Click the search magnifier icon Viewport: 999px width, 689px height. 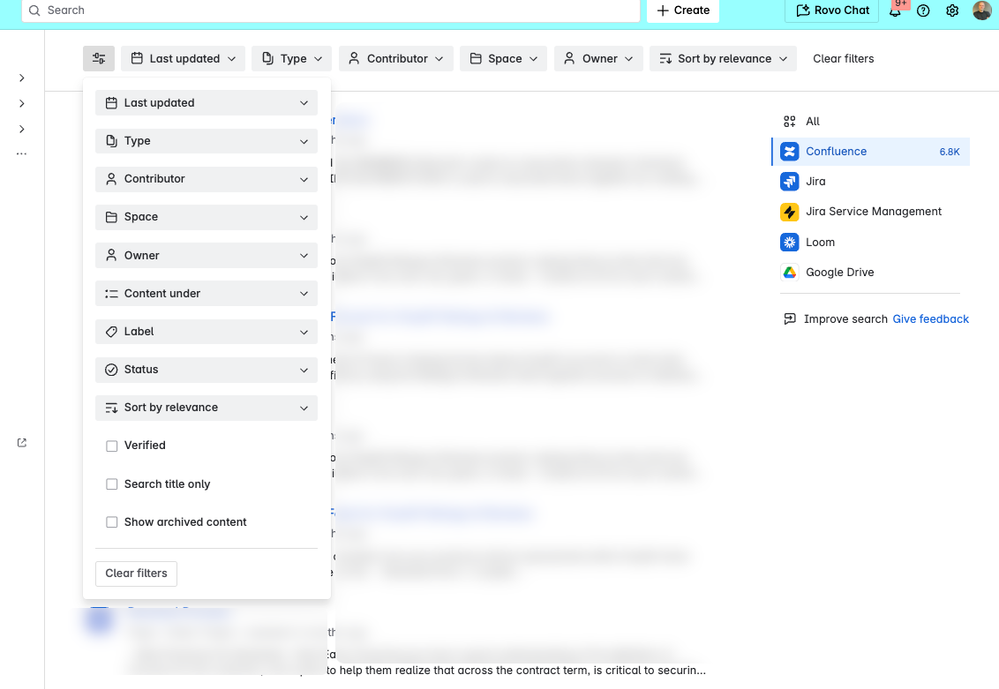tap(34, 11)
